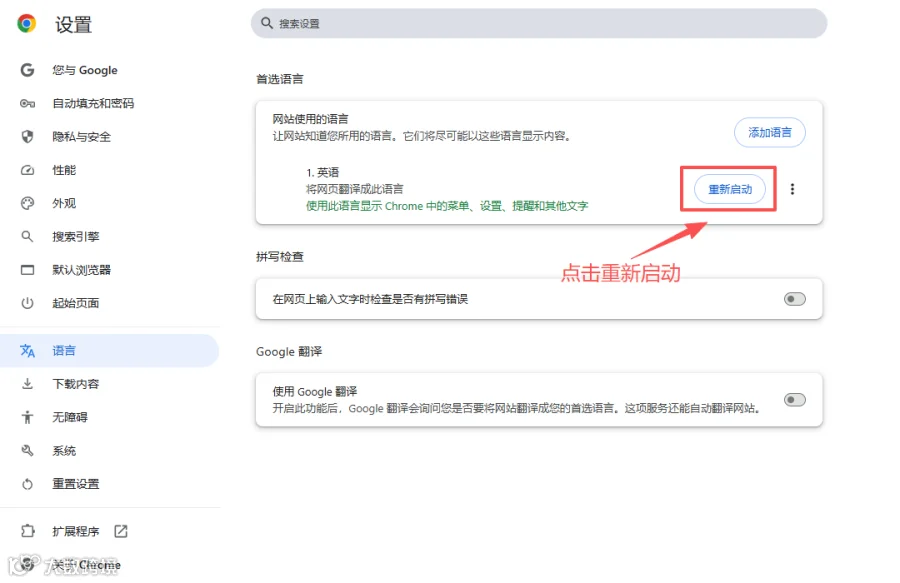
Task: Click the external link icon next to 扩展程序
Action: [x=121, y=531]
